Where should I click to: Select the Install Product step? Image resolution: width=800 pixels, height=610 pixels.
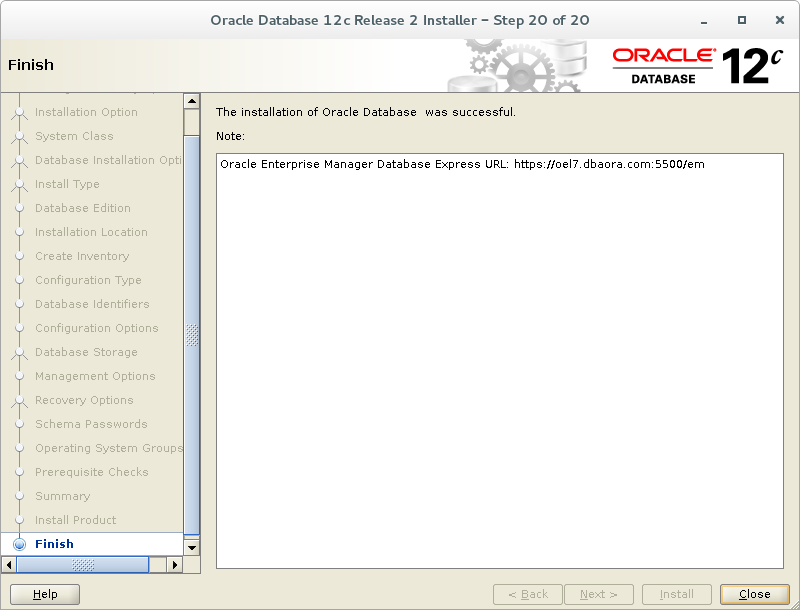[76, 520]
